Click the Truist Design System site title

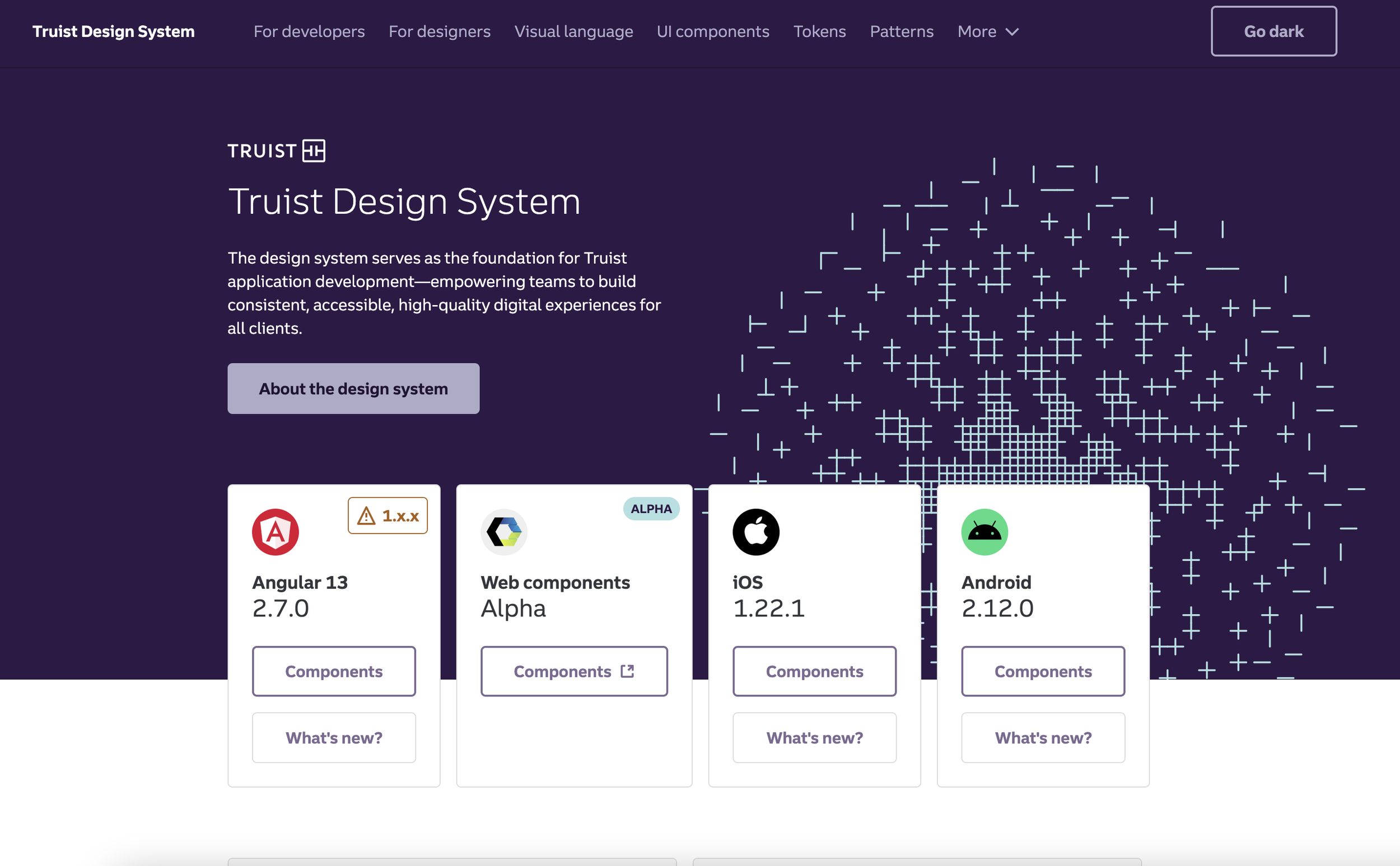[114, 31]
